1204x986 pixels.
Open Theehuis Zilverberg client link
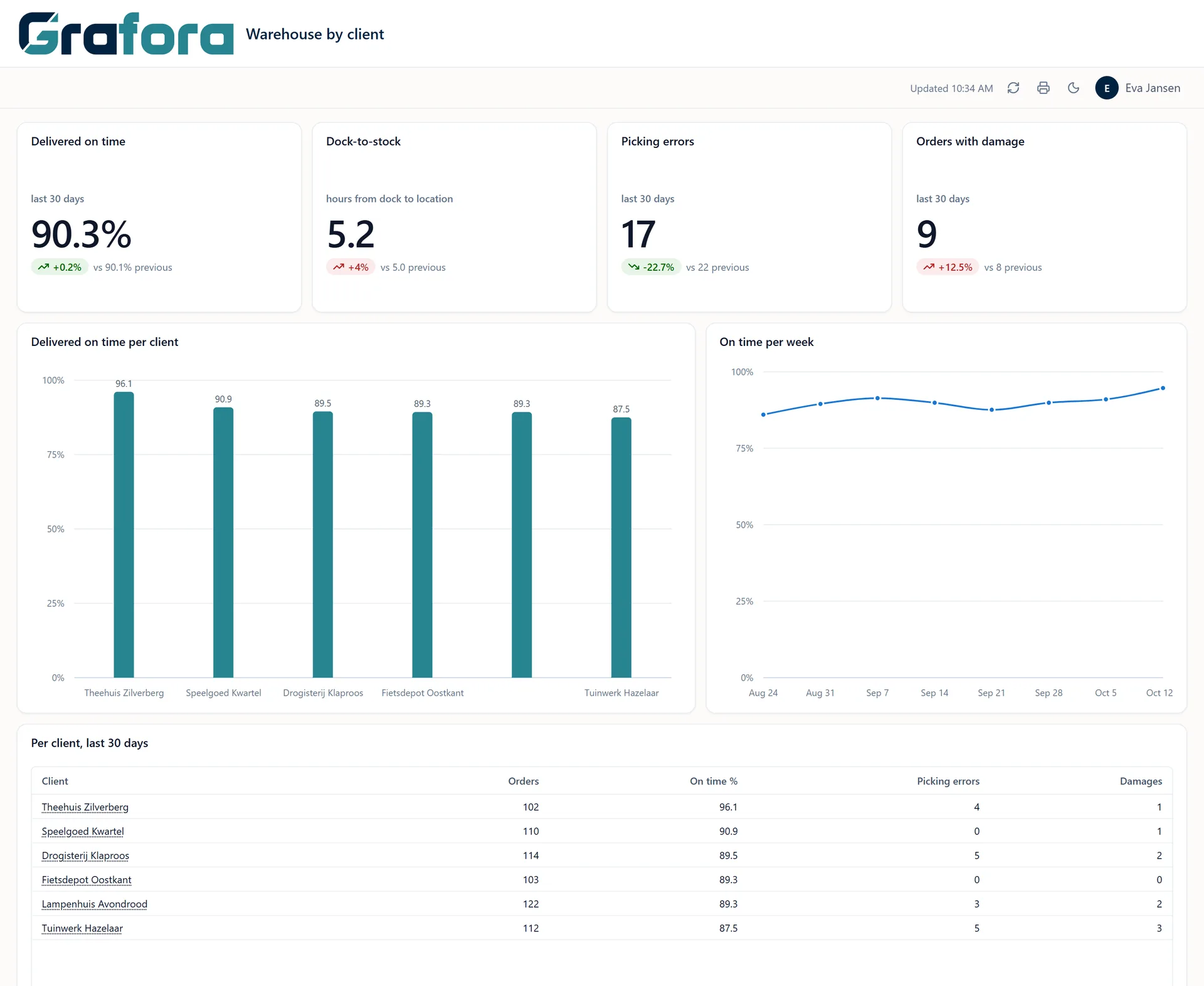tap(85, 807)
